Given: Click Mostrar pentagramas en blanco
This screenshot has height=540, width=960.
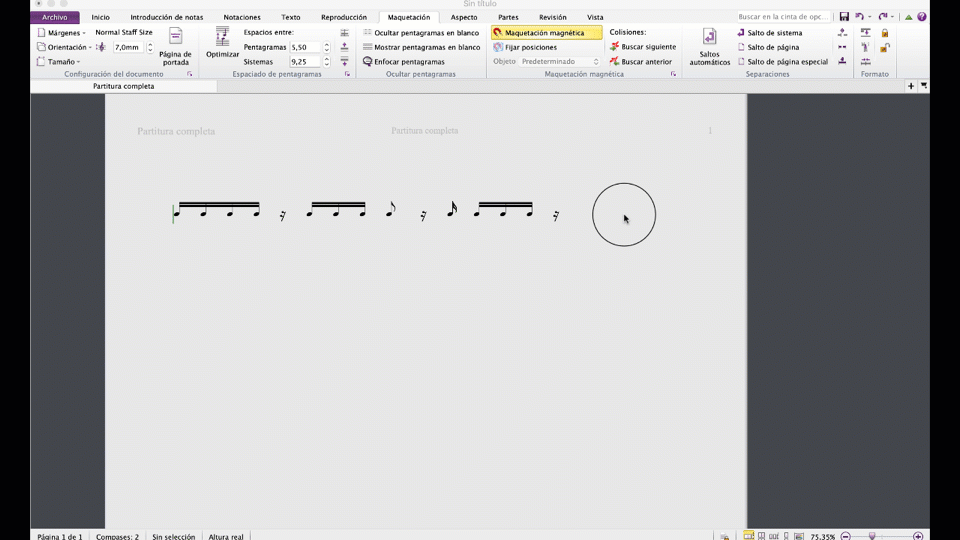Looking at the screenshot, I should (421, 47).
